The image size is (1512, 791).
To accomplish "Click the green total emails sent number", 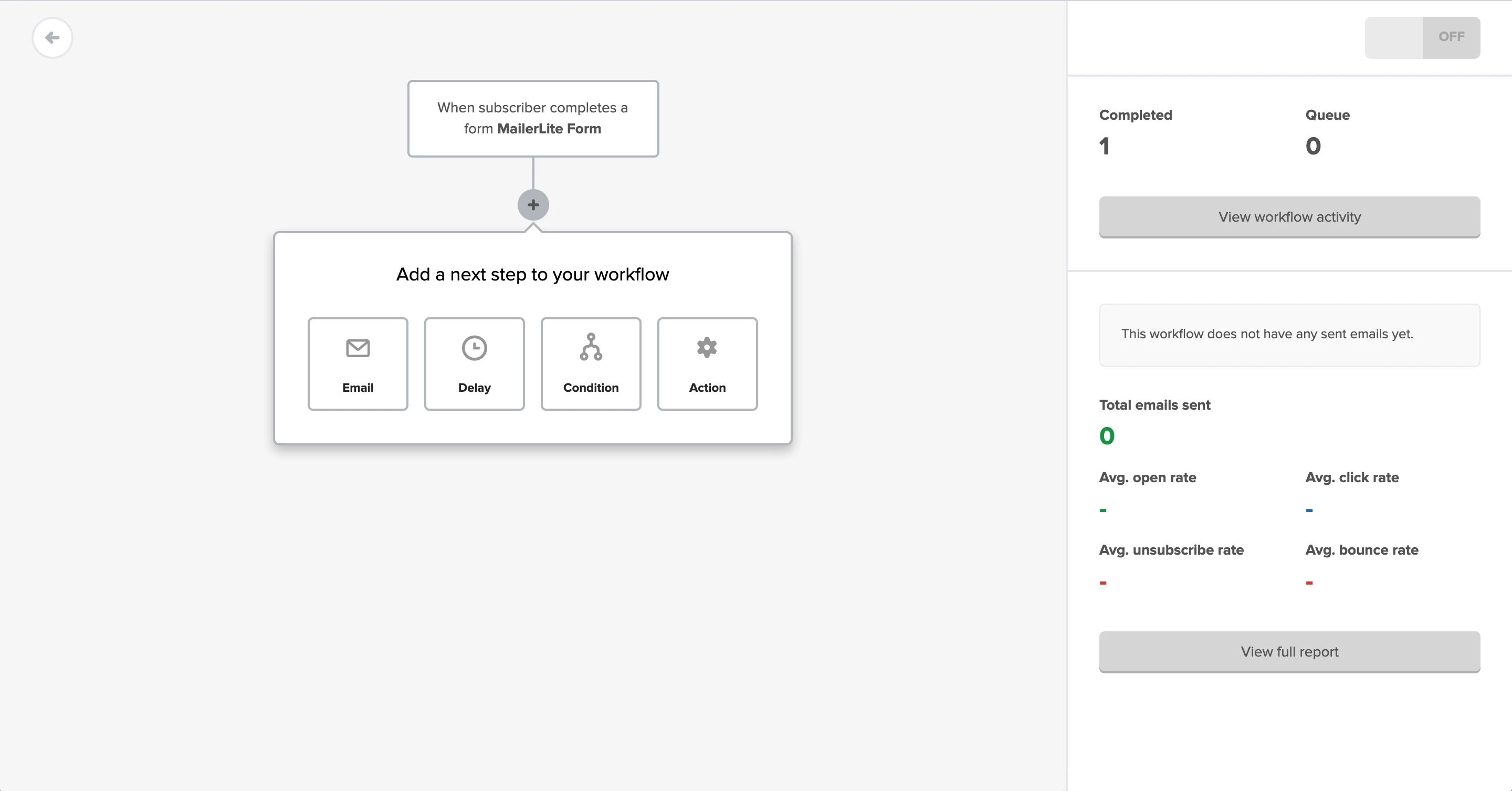I will click(1106, 436).
